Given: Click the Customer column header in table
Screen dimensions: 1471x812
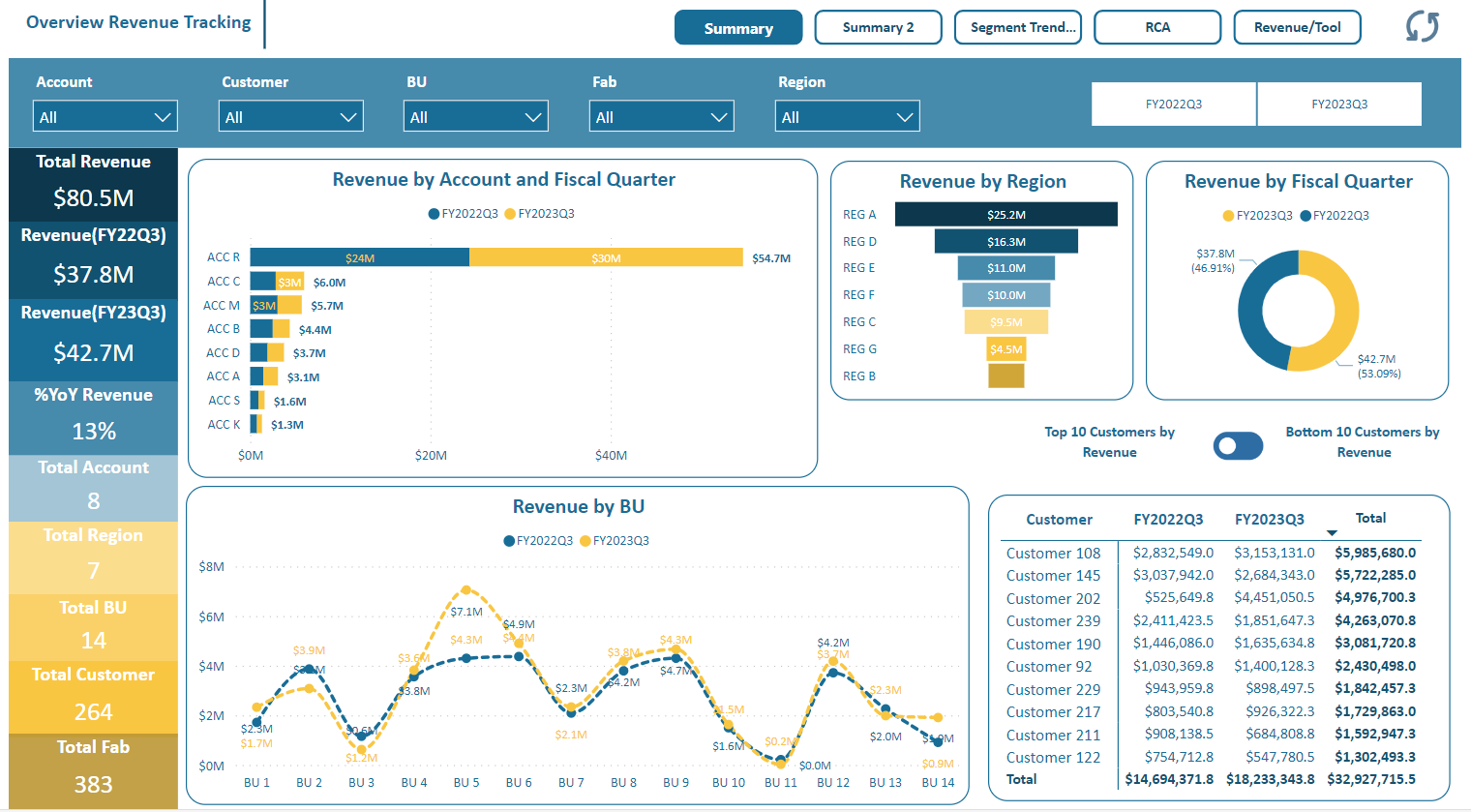Looking at the screenshot, I should click(1059, 520).
